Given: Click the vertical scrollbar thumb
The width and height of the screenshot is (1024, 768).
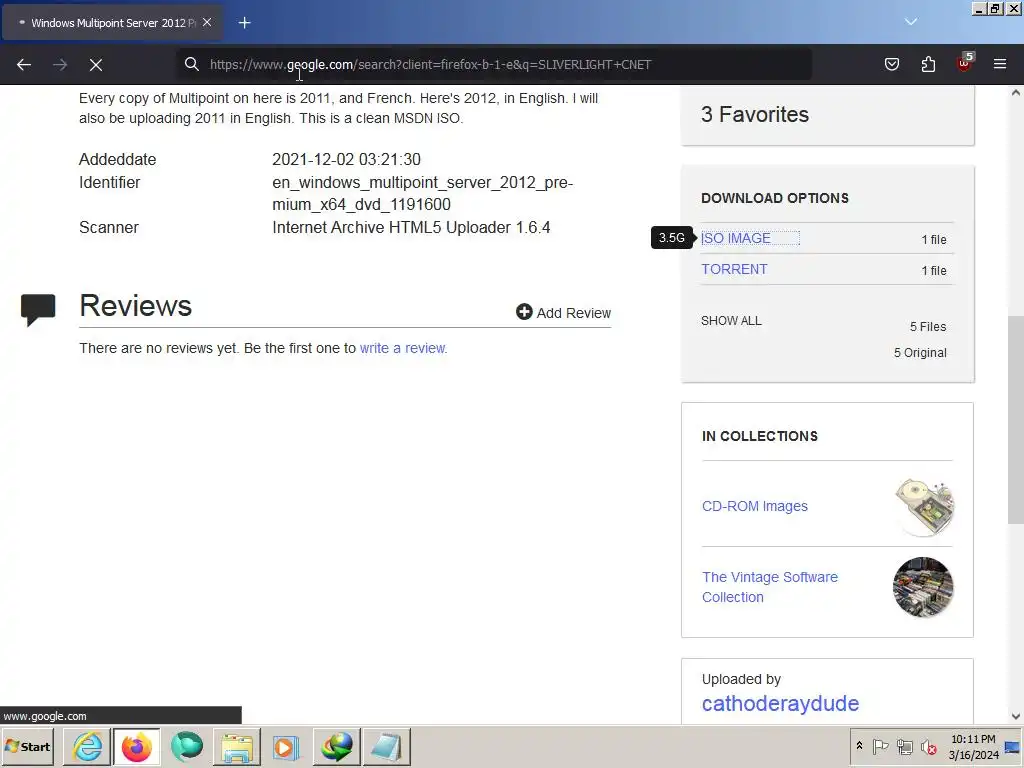Looking at the screenshot, I should (1016, 419).
